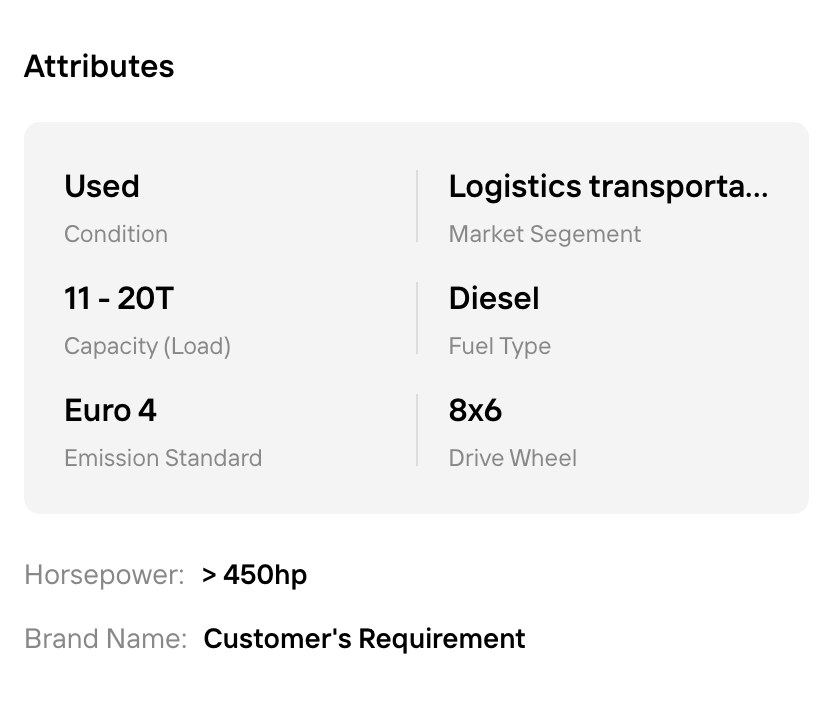Click the Attributes section heading

99,66
